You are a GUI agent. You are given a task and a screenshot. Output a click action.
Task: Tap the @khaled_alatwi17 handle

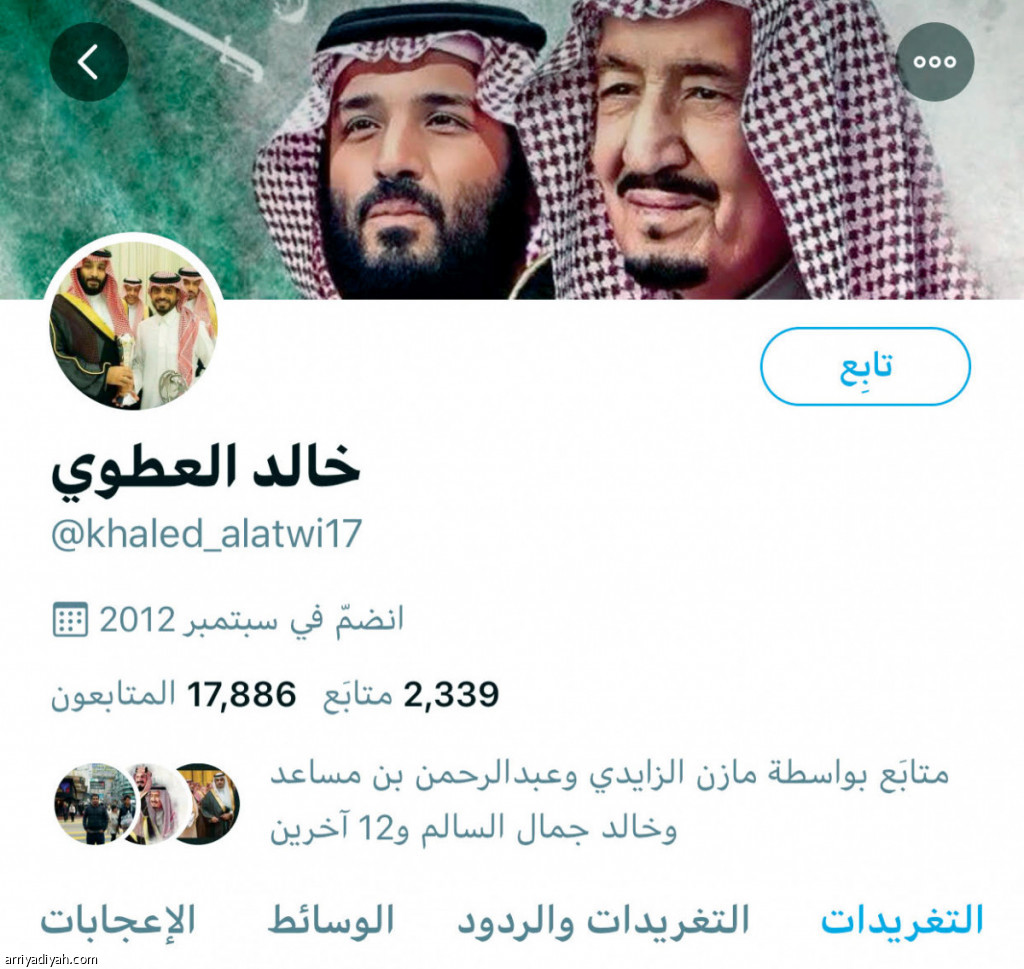[x=206, y=534]
